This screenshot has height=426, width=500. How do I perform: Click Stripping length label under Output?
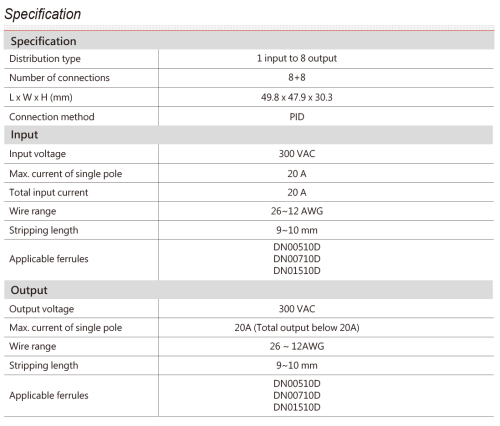[x=44, y=366]
